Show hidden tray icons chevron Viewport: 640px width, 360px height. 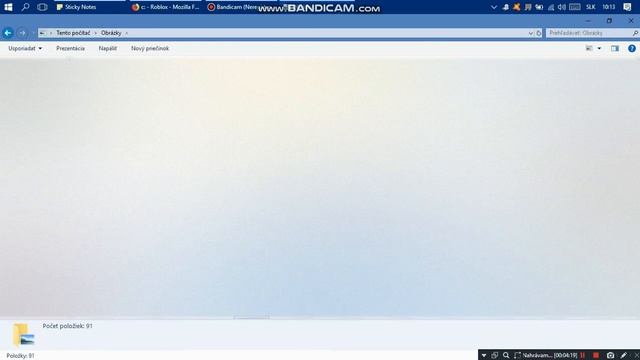[494, 7]
